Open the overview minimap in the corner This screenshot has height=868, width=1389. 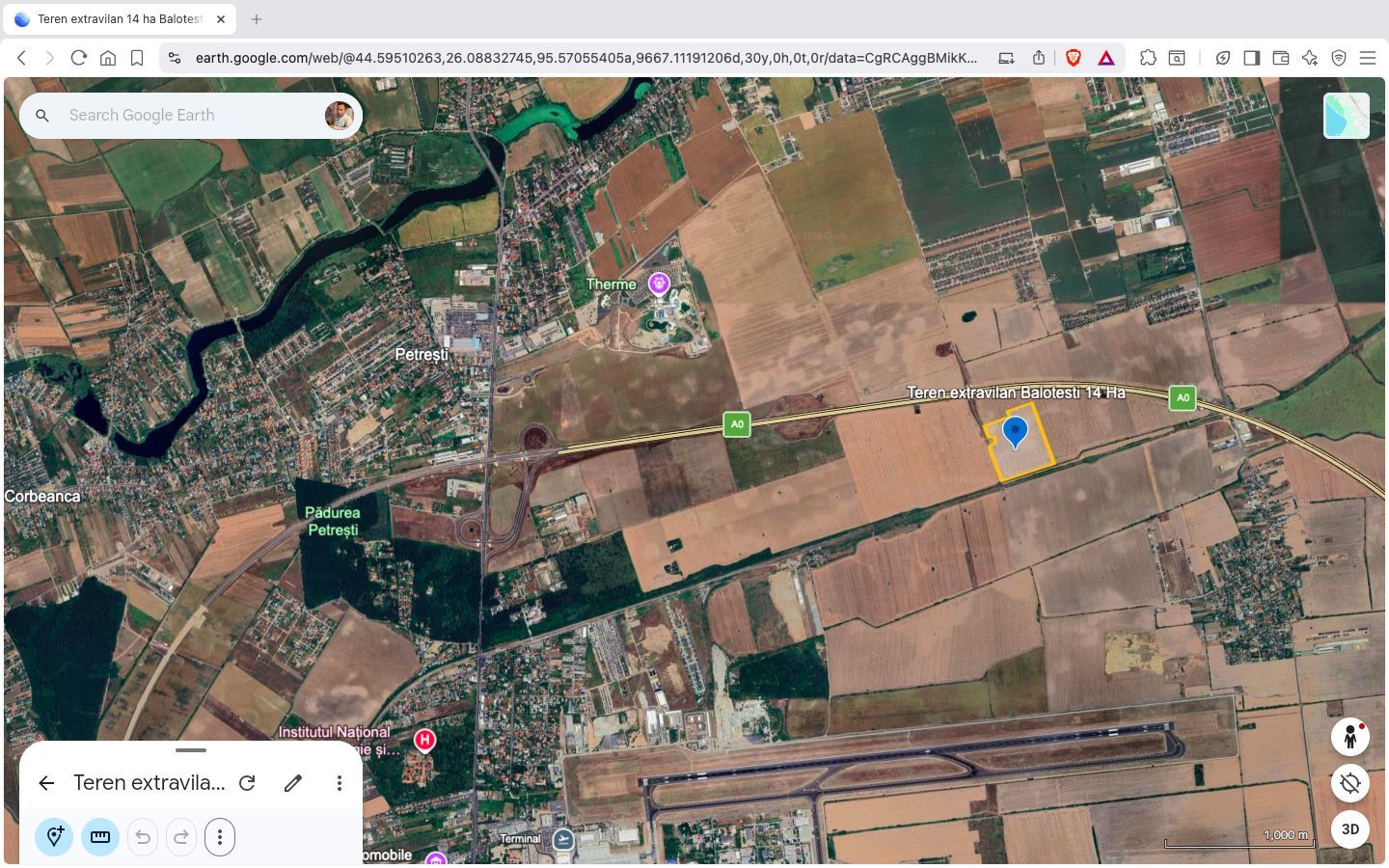click(1347, 115)
